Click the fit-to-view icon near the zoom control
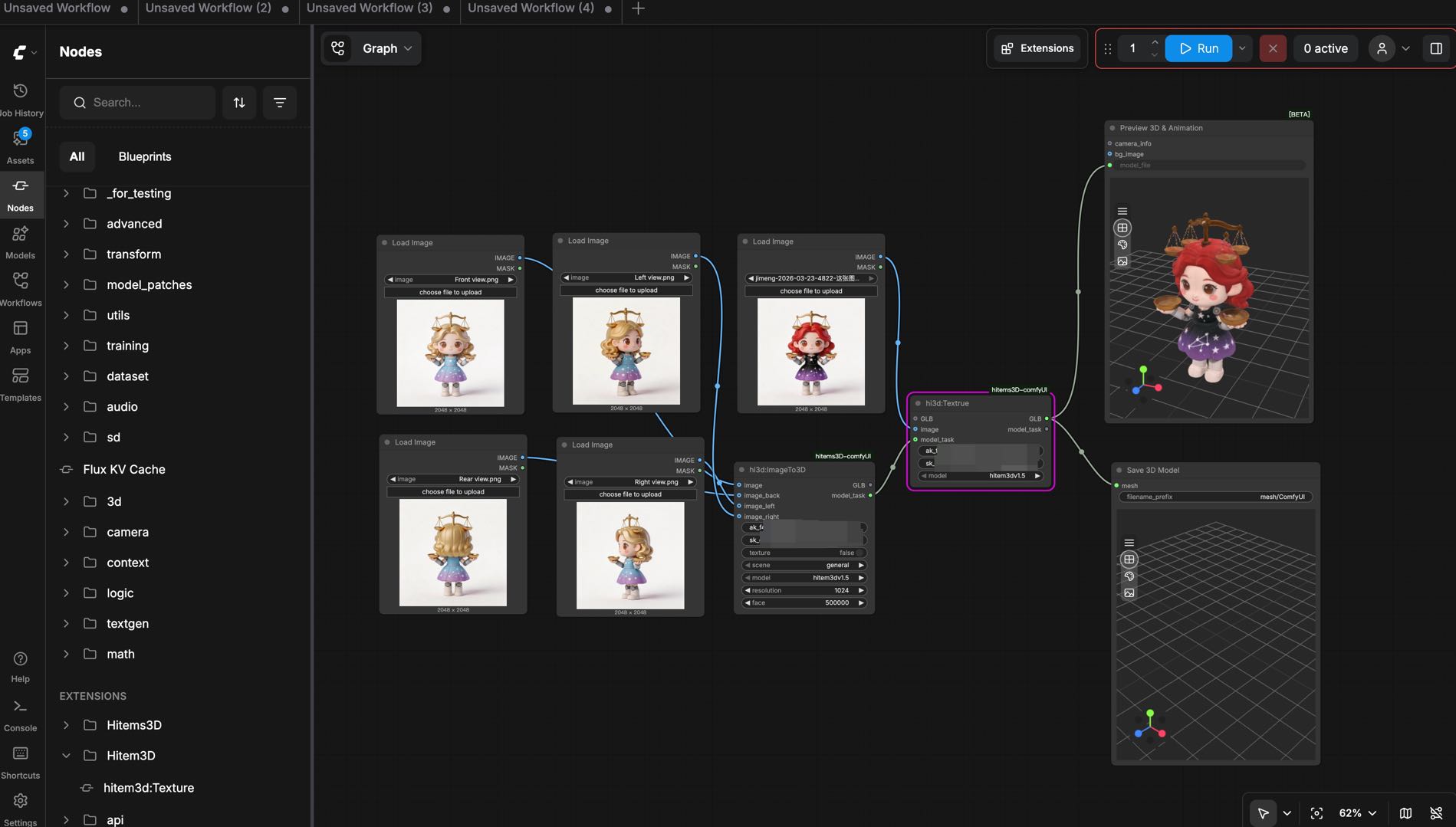Image resolution: width=1456 pixels, height=827 pixels. click(x=1316, y=812)
